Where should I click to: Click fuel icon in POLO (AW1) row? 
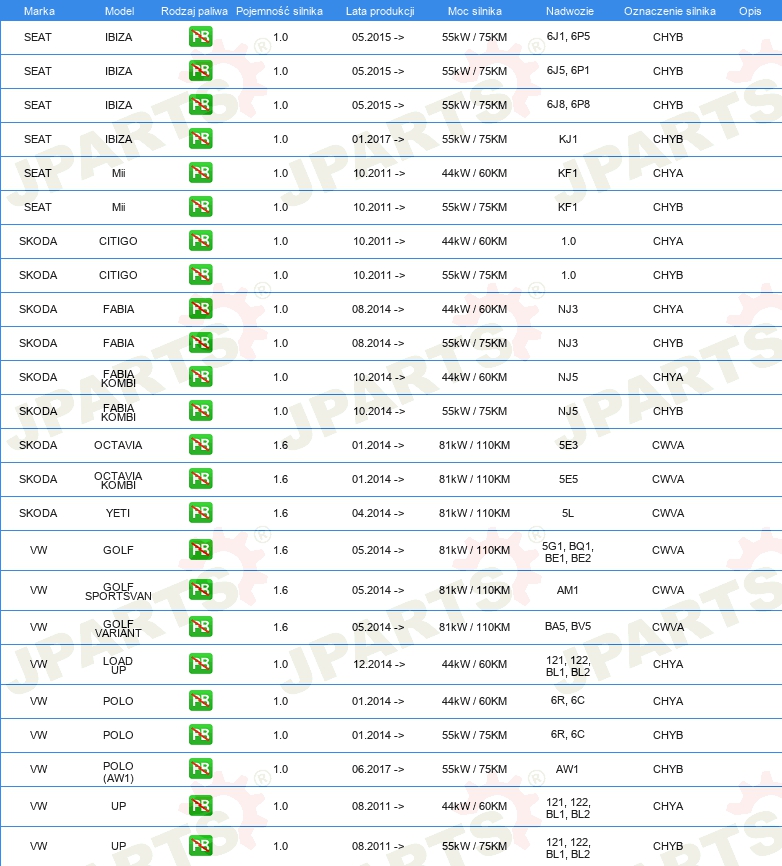click(x=200, y=768)
